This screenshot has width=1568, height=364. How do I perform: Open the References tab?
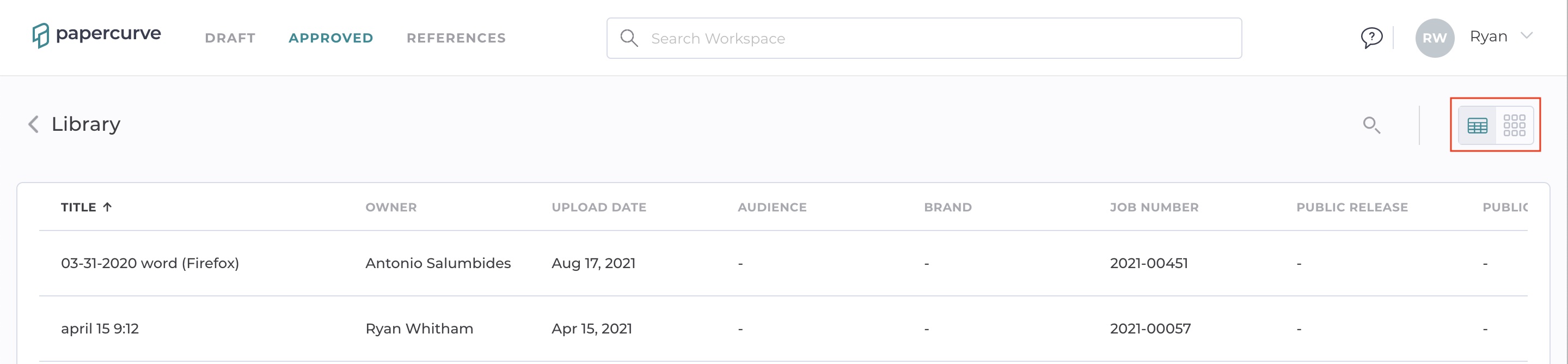tap(456, 38)
